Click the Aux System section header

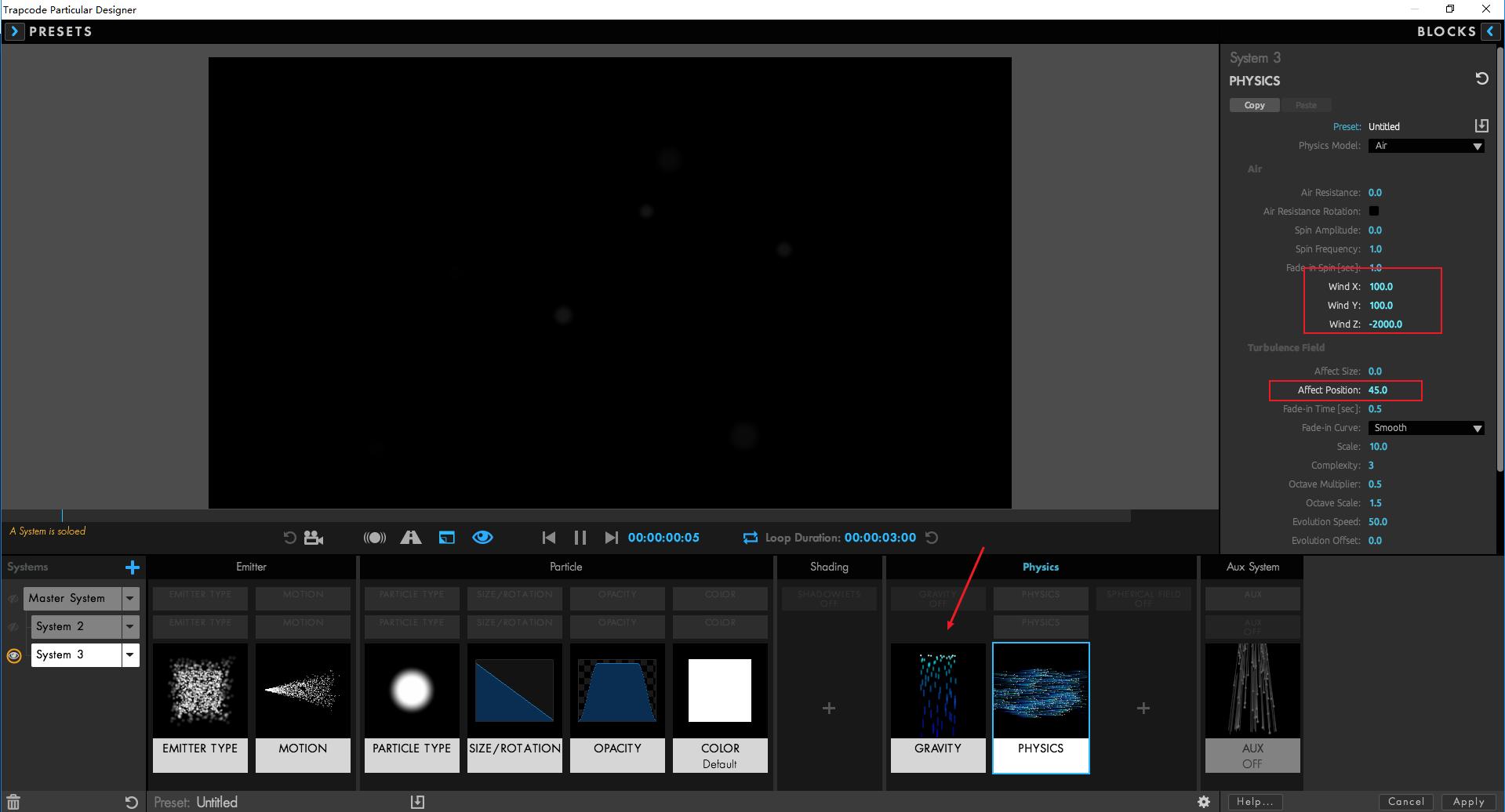click(x=1252, y=567)
